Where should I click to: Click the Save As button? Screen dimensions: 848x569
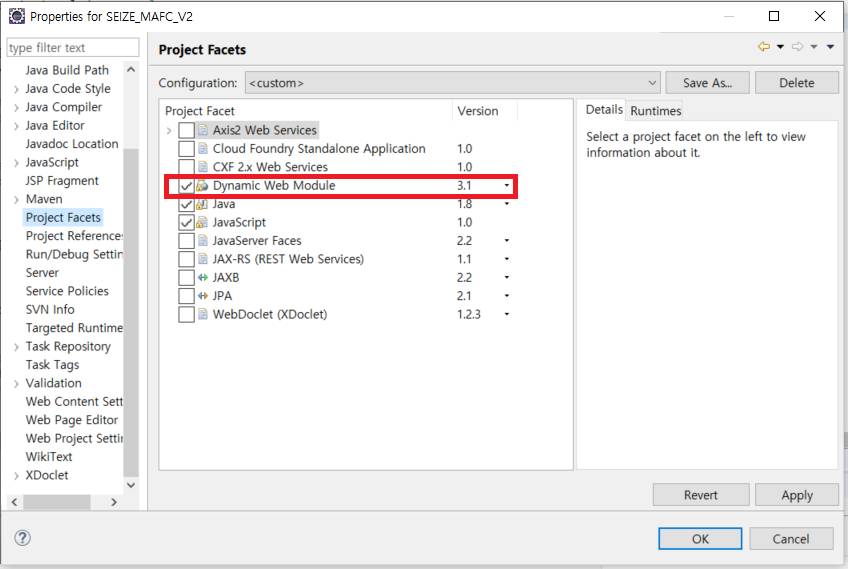click(x=707, y=83)
